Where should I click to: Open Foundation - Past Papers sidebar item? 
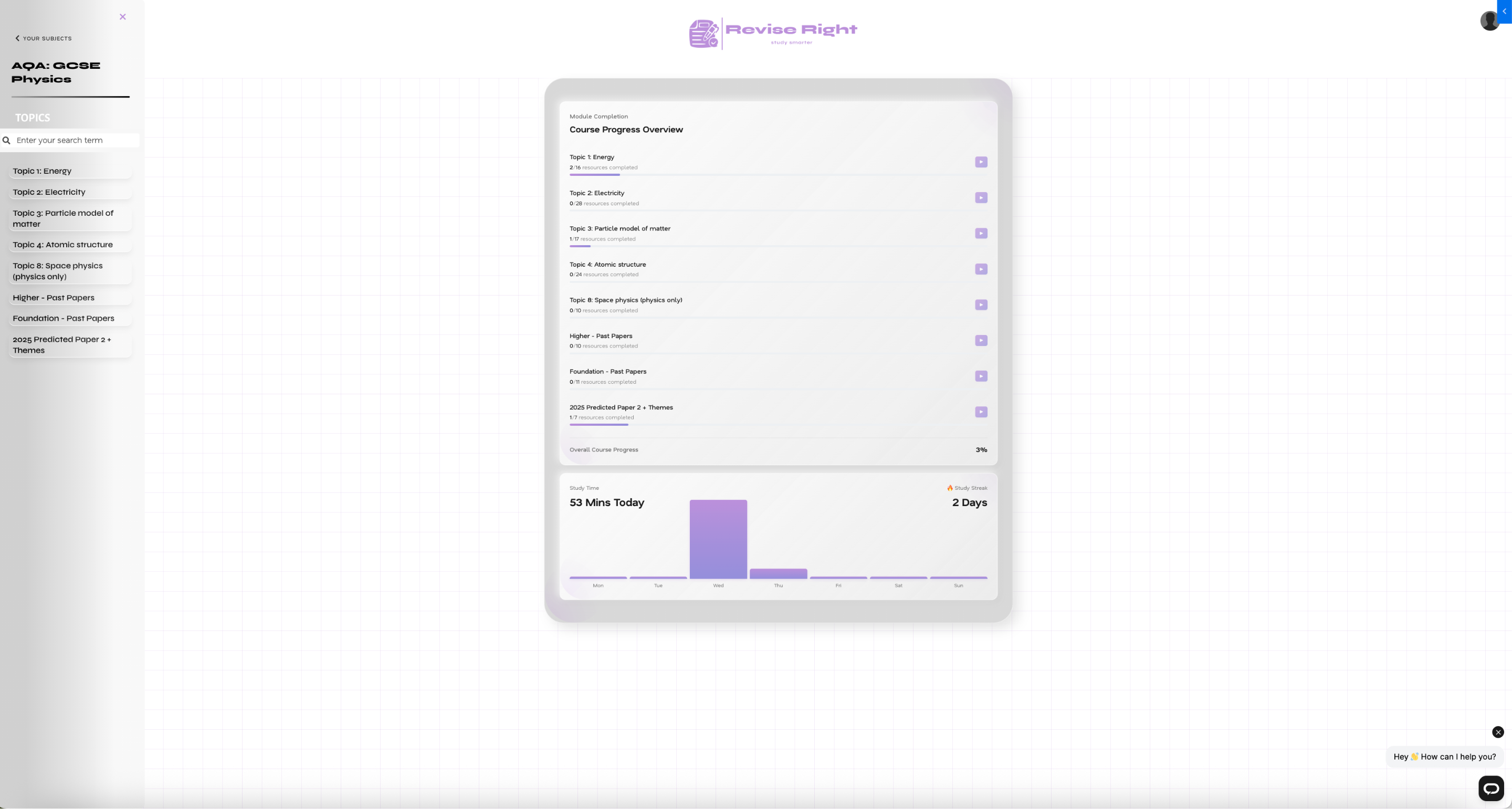pos(64,318)
